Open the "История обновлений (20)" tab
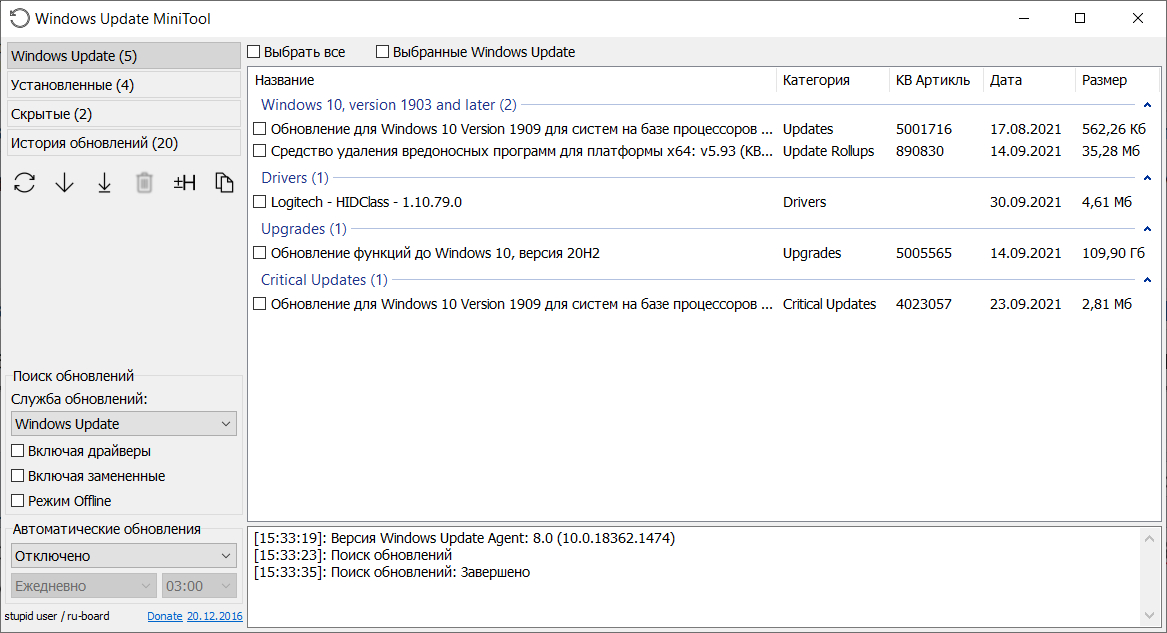The image size is (1167, 633). click(x=123, y=143)
